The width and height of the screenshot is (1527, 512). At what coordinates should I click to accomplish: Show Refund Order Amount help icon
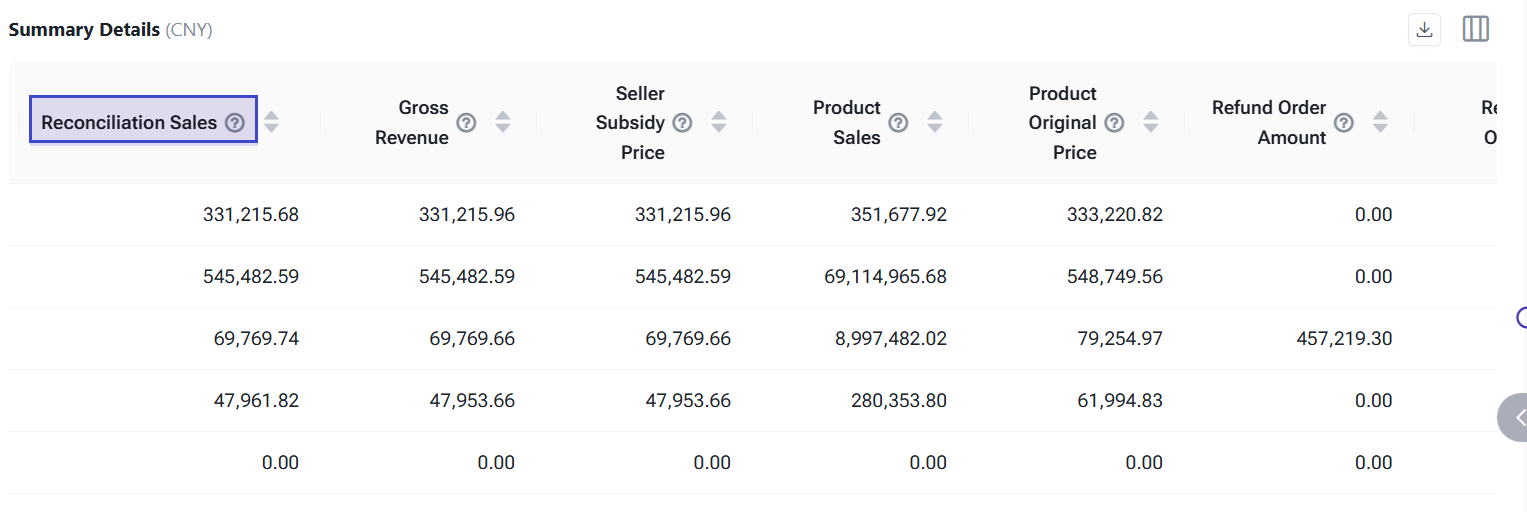pyautogui.click(x=1344, y=123)
